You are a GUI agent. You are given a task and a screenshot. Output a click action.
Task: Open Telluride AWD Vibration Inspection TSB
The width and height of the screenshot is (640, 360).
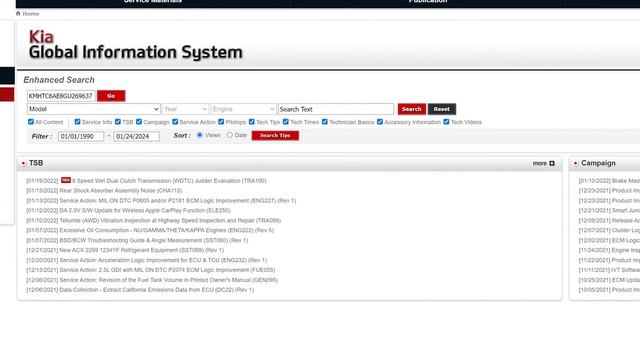click(x=170, y=220)
